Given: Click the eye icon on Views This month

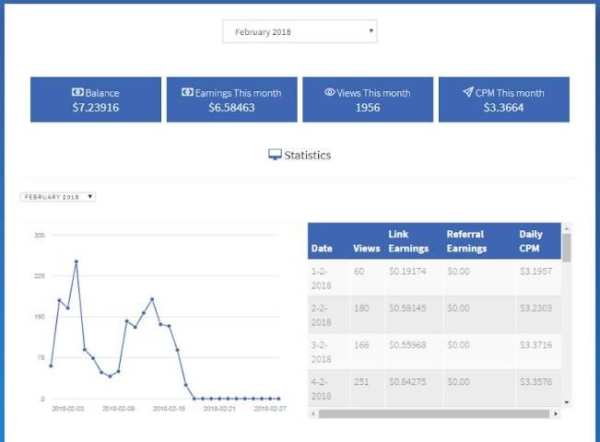Looking at the screenshot, I should coord(329,92).
